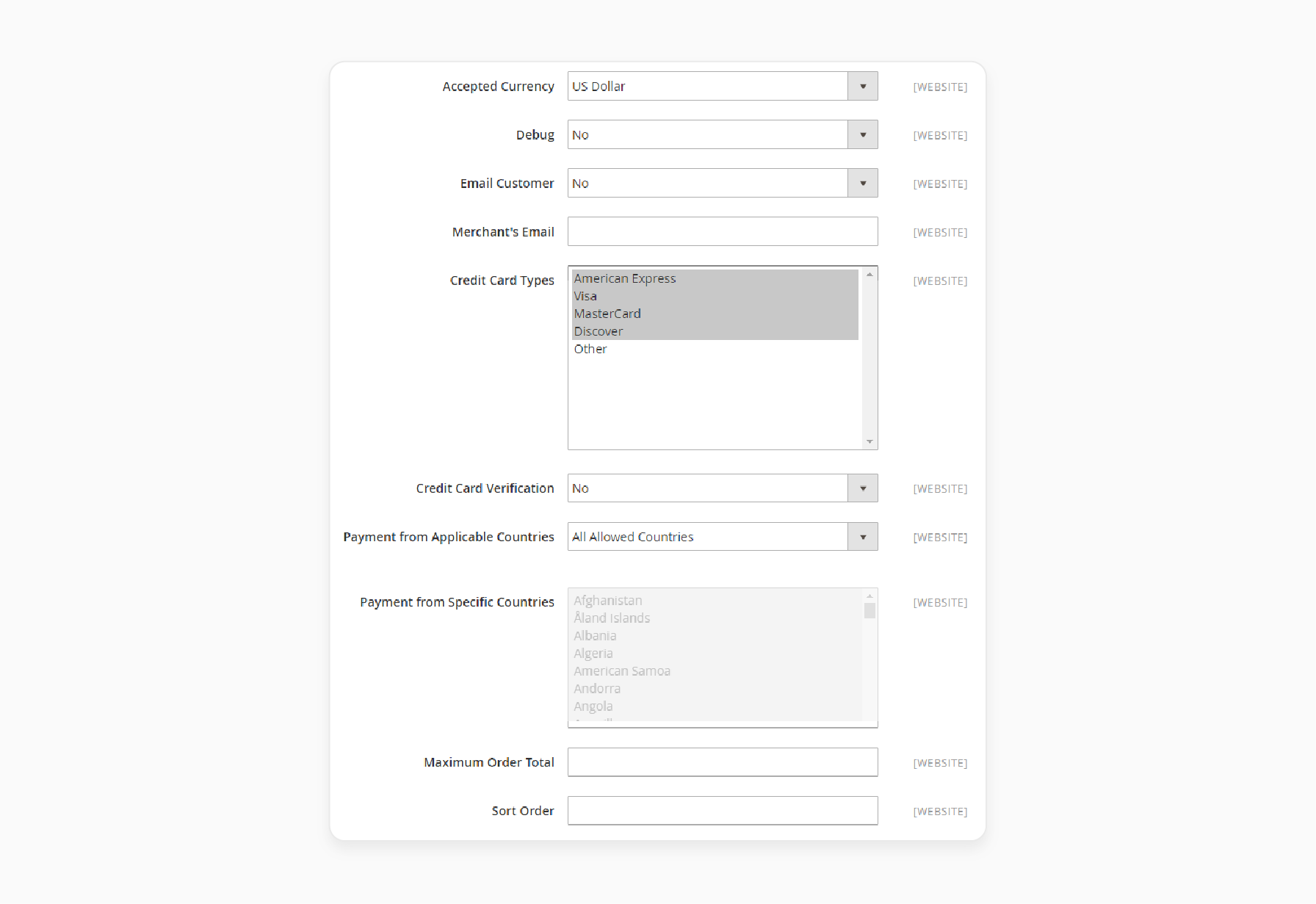
Task: Select Albania in countries list
Action: coord(715,636)
